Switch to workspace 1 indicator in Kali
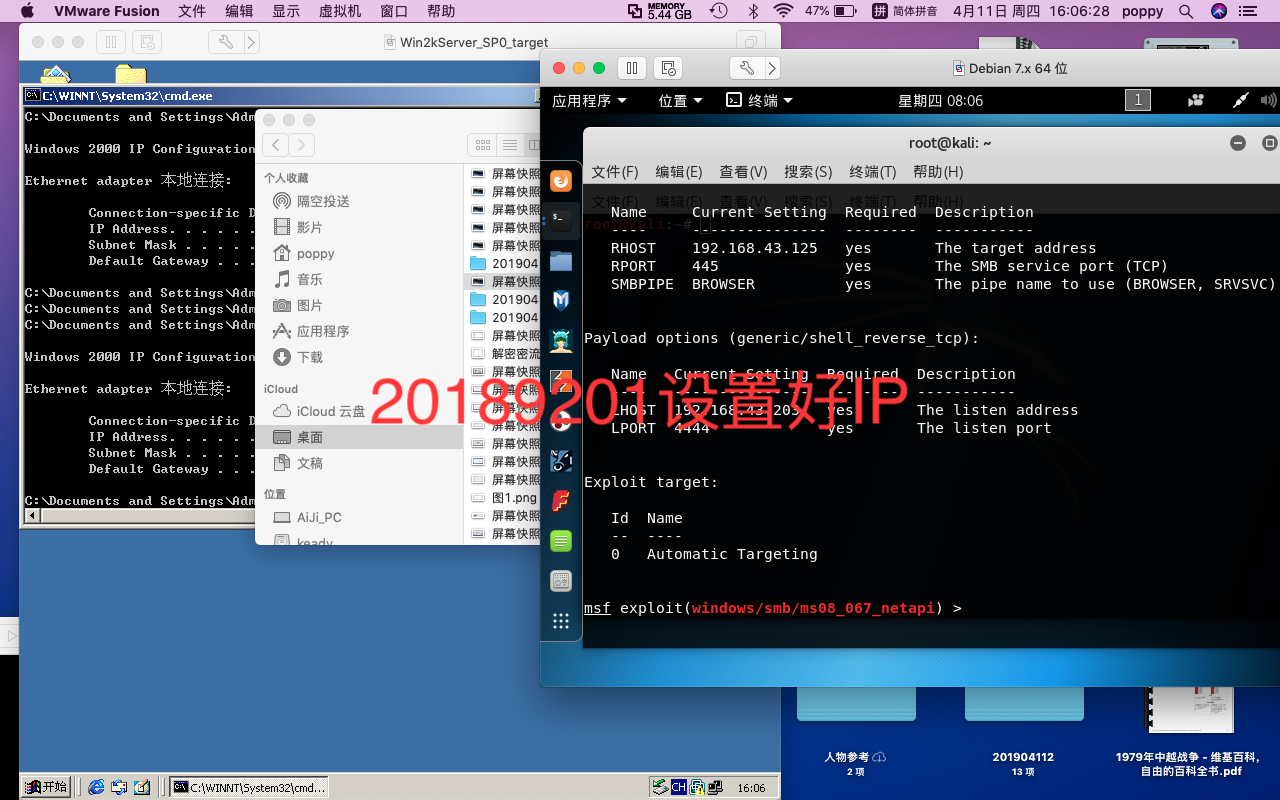 pos(1137,100)
